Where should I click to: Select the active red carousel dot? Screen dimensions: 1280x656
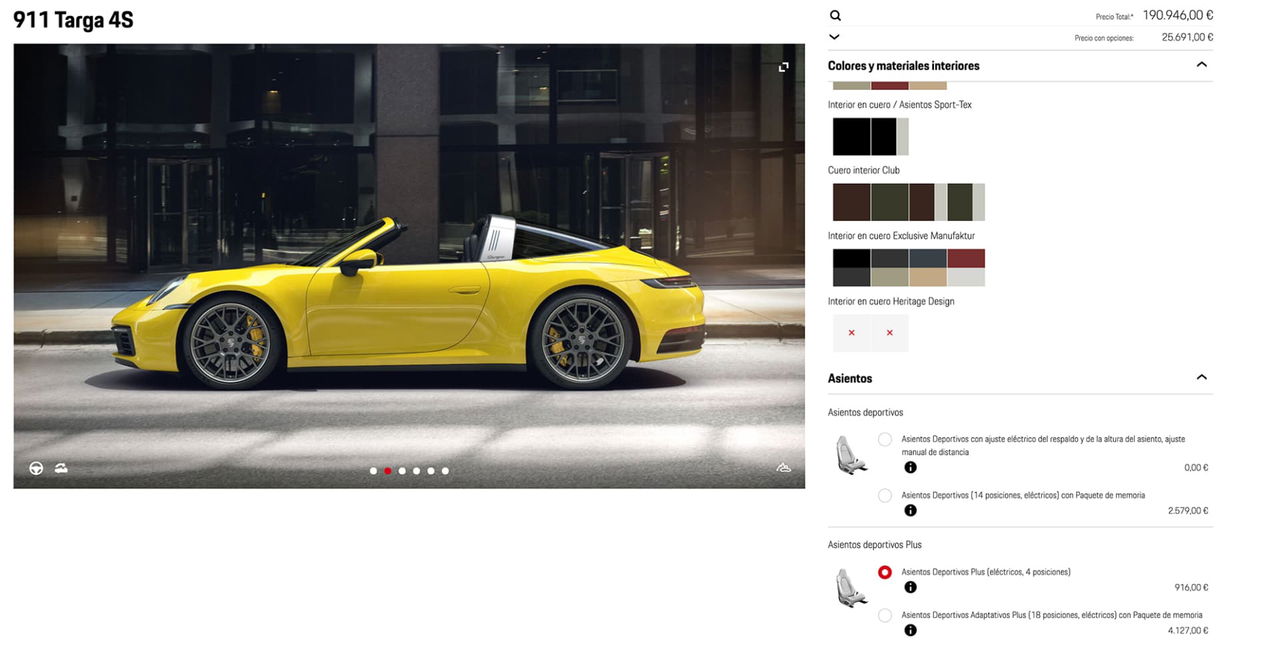pos(388,470)
